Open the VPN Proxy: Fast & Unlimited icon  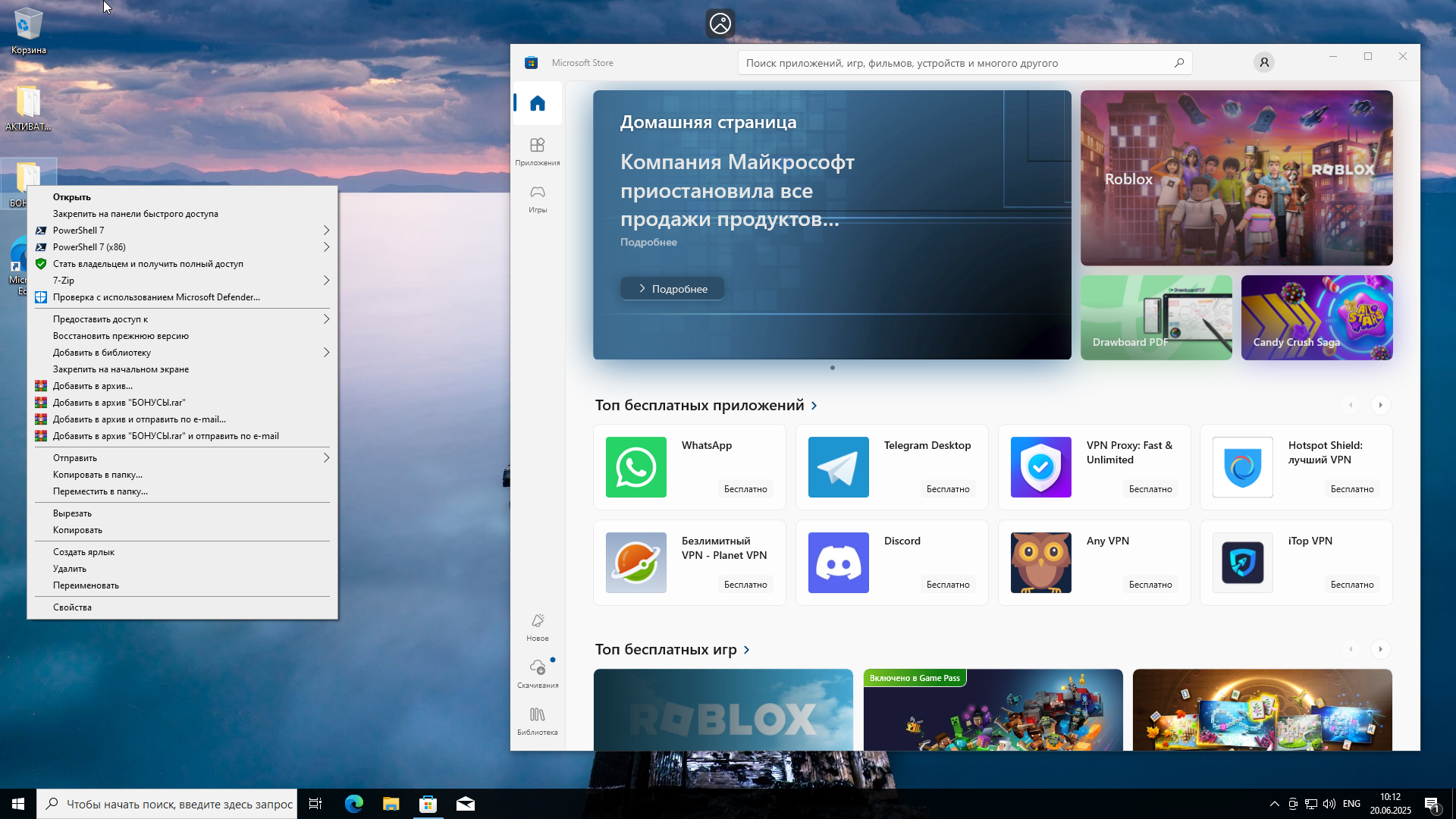[x=1041, y=467]
